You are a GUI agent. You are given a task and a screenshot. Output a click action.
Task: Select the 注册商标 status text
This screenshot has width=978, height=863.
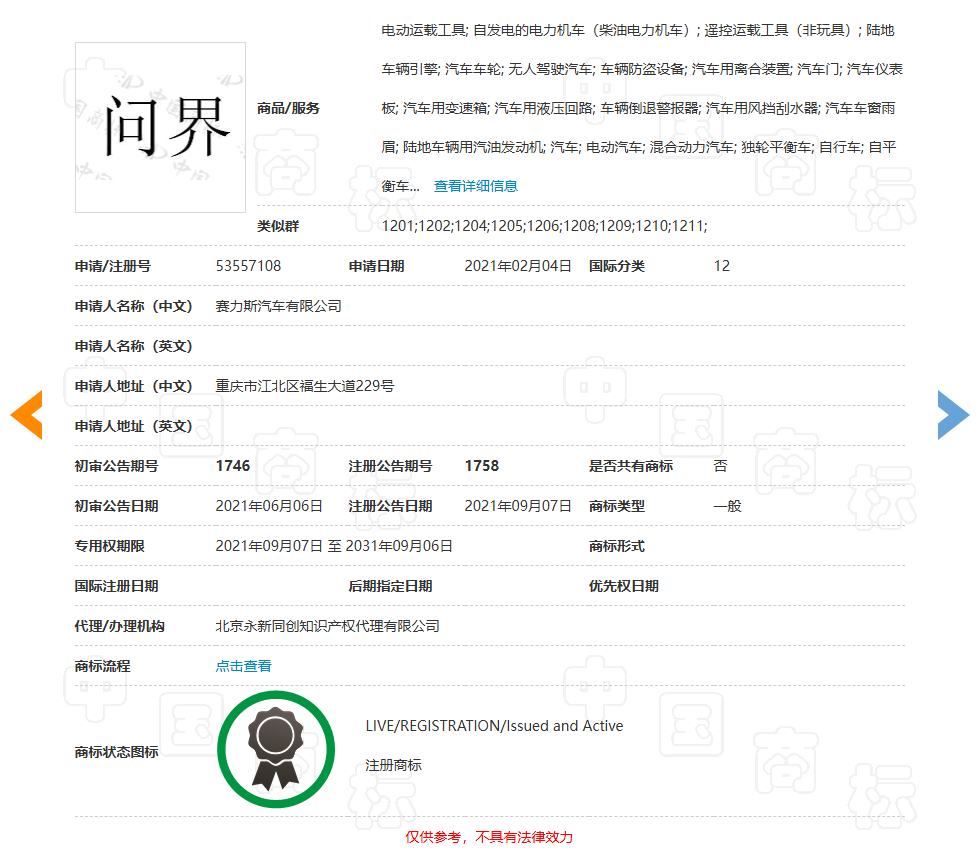tap(393, 765)
